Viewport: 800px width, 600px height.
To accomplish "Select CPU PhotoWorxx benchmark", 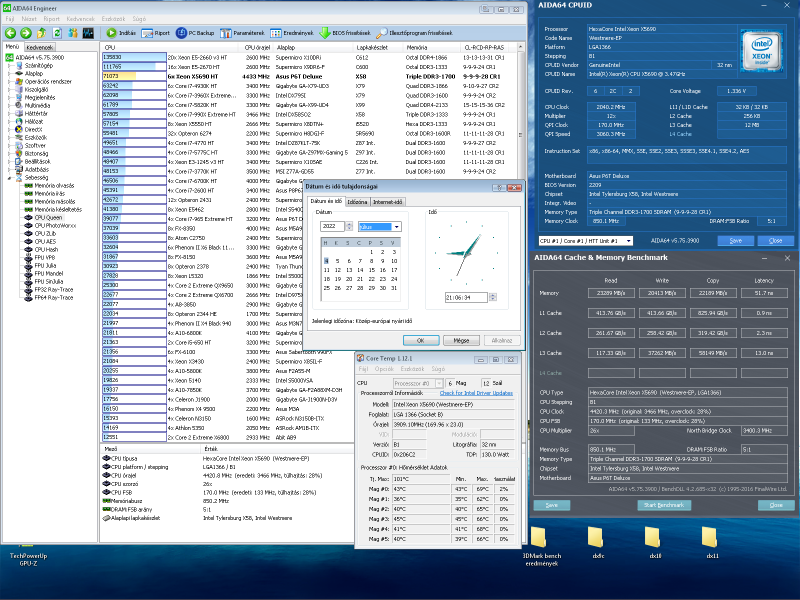I will click(x=55, y=226).
